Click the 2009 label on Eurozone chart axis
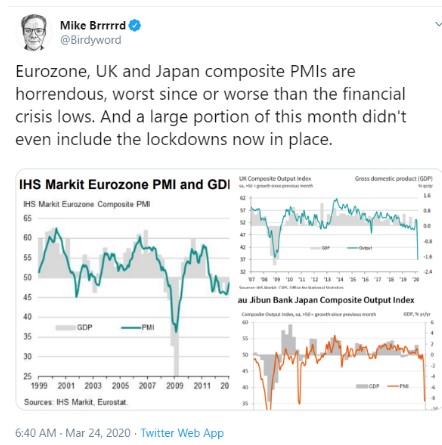This screenshot has height=445, width=442. click(x=175, y=386)
